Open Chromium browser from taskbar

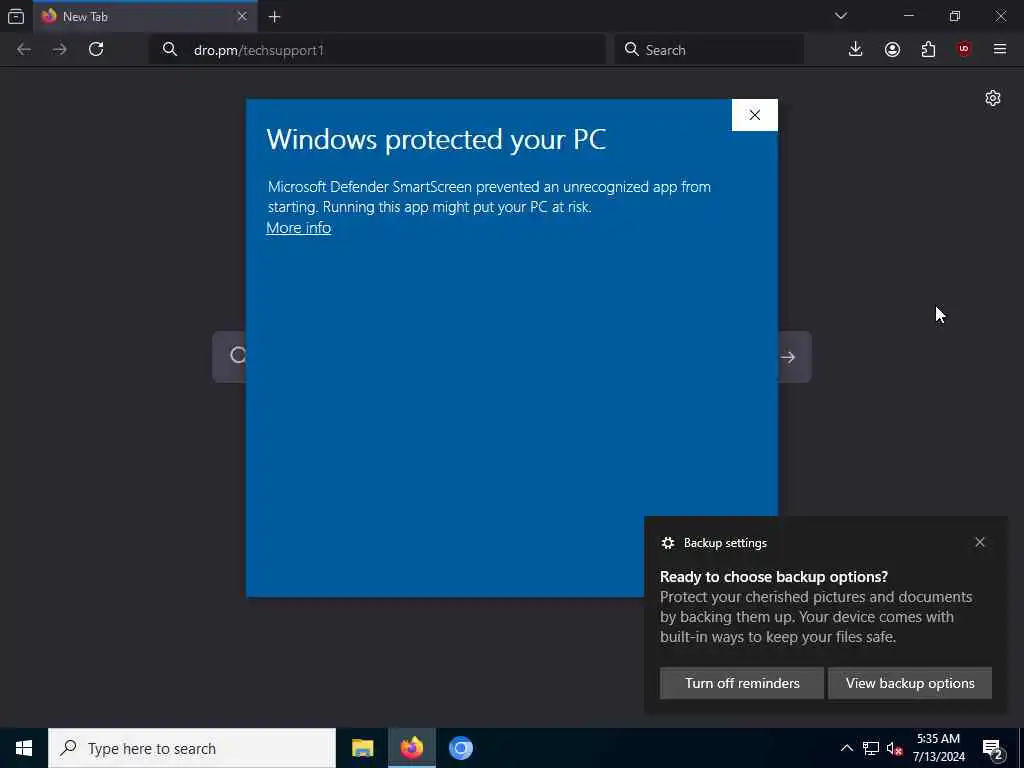[460, 748]
